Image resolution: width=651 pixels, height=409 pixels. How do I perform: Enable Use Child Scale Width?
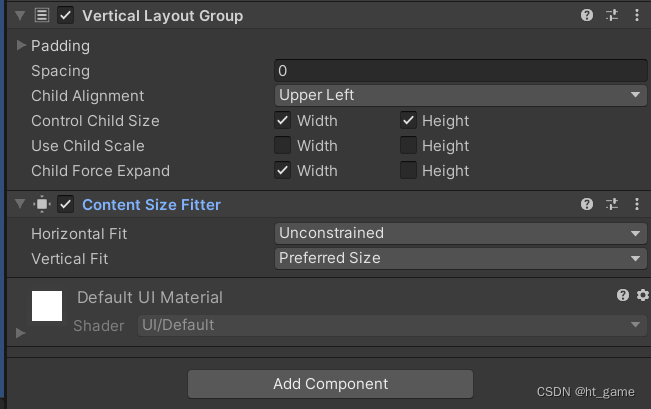(x=283, y=146)
